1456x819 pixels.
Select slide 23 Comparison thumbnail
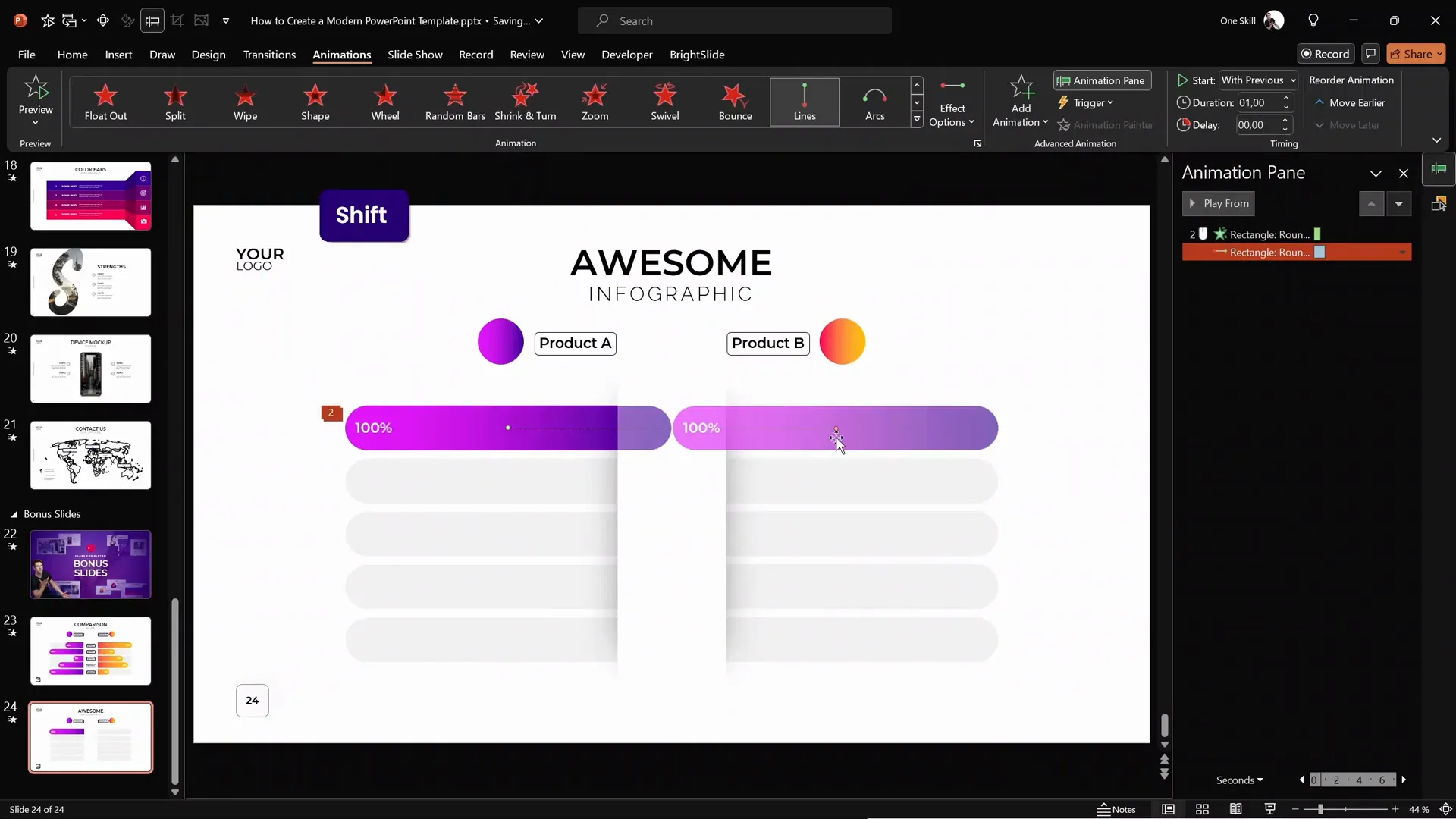tap(91, 651)
